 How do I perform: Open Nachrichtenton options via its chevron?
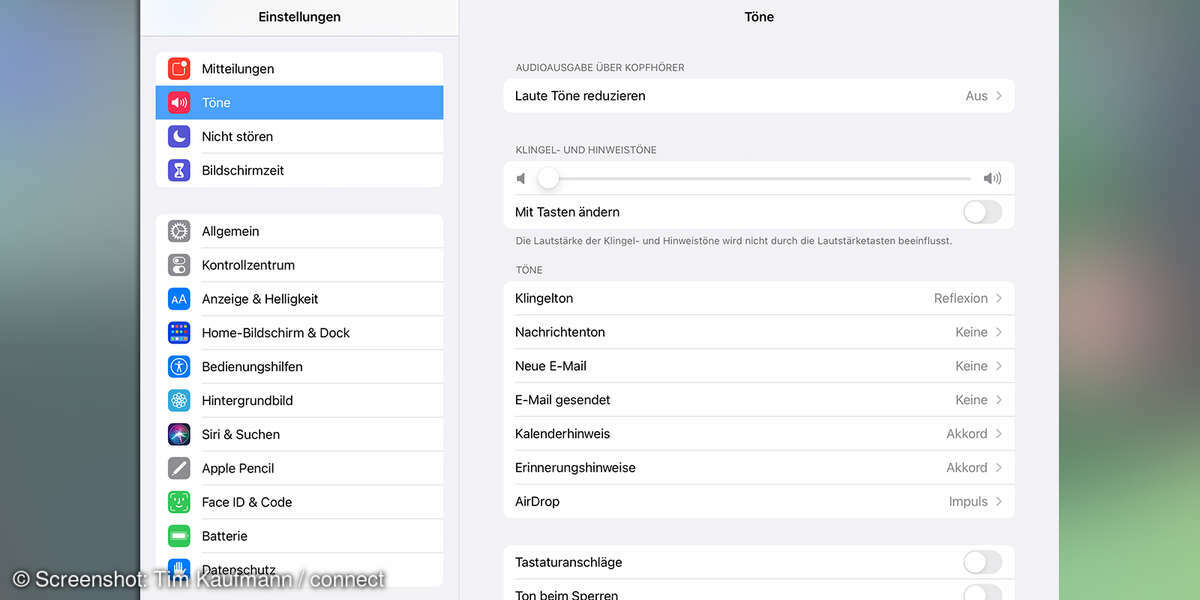pyautogui.click(x=998, y=332)
